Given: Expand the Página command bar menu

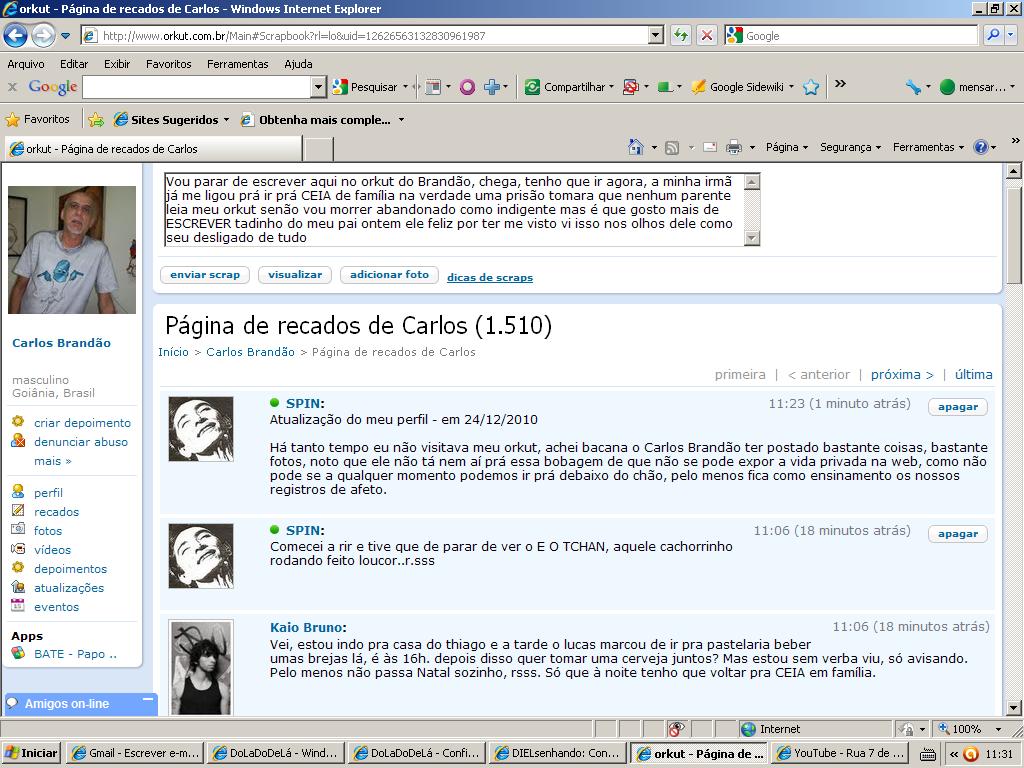Looking at the screenshot, I should (x=787, y=147).
